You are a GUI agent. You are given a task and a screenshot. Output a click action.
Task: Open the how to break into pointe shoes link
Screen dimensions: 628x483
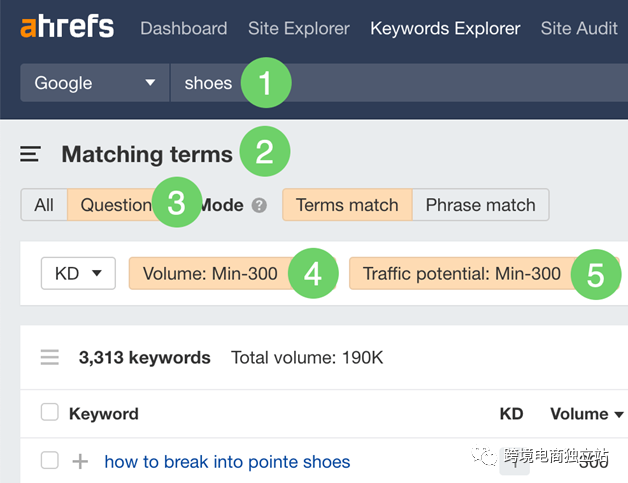[227, 462]
